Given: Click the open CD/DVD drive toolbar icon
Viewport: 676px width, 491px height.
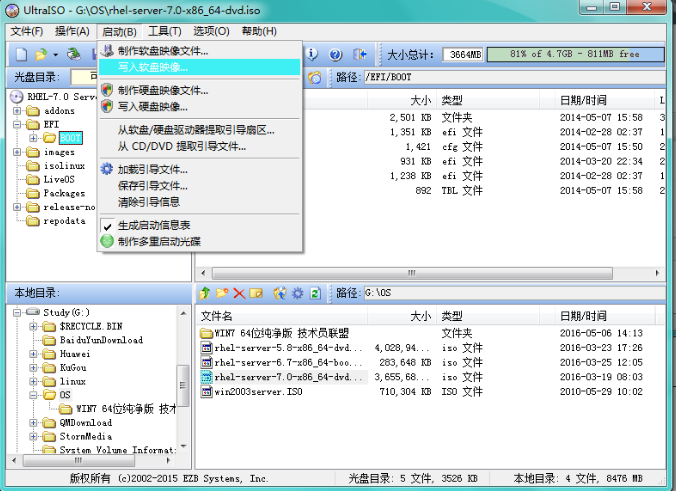Looking at the screenshot, I should (x=74, y=54).
